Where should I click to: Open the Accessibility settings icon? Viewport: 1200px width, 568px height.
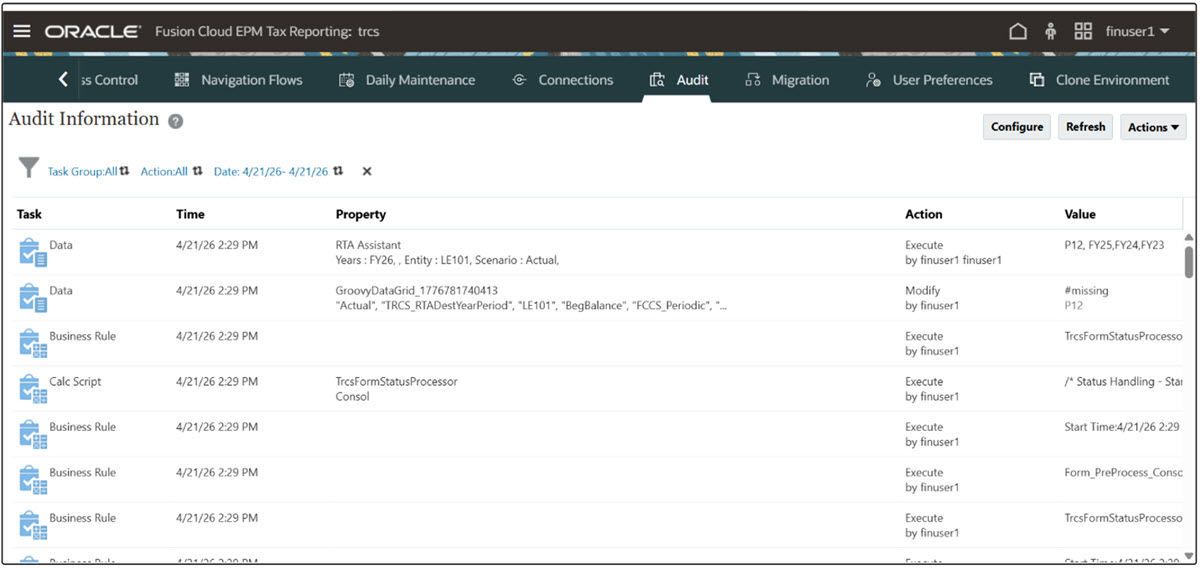click(1050, 31)
